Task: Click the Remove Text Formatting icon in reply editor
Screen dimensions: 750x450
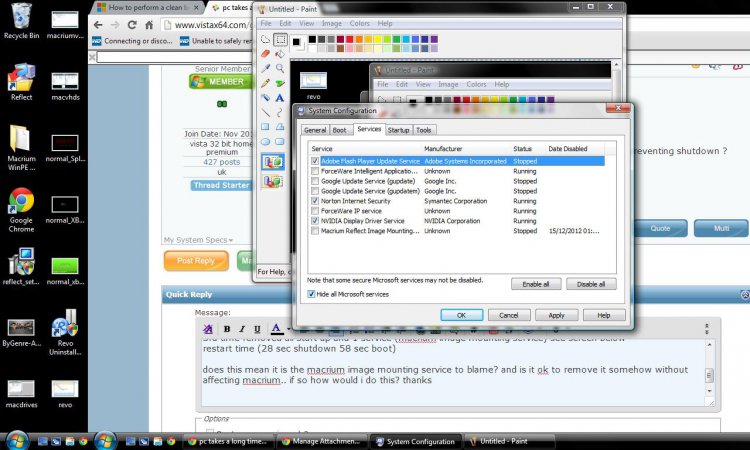Action: point(208,329)
